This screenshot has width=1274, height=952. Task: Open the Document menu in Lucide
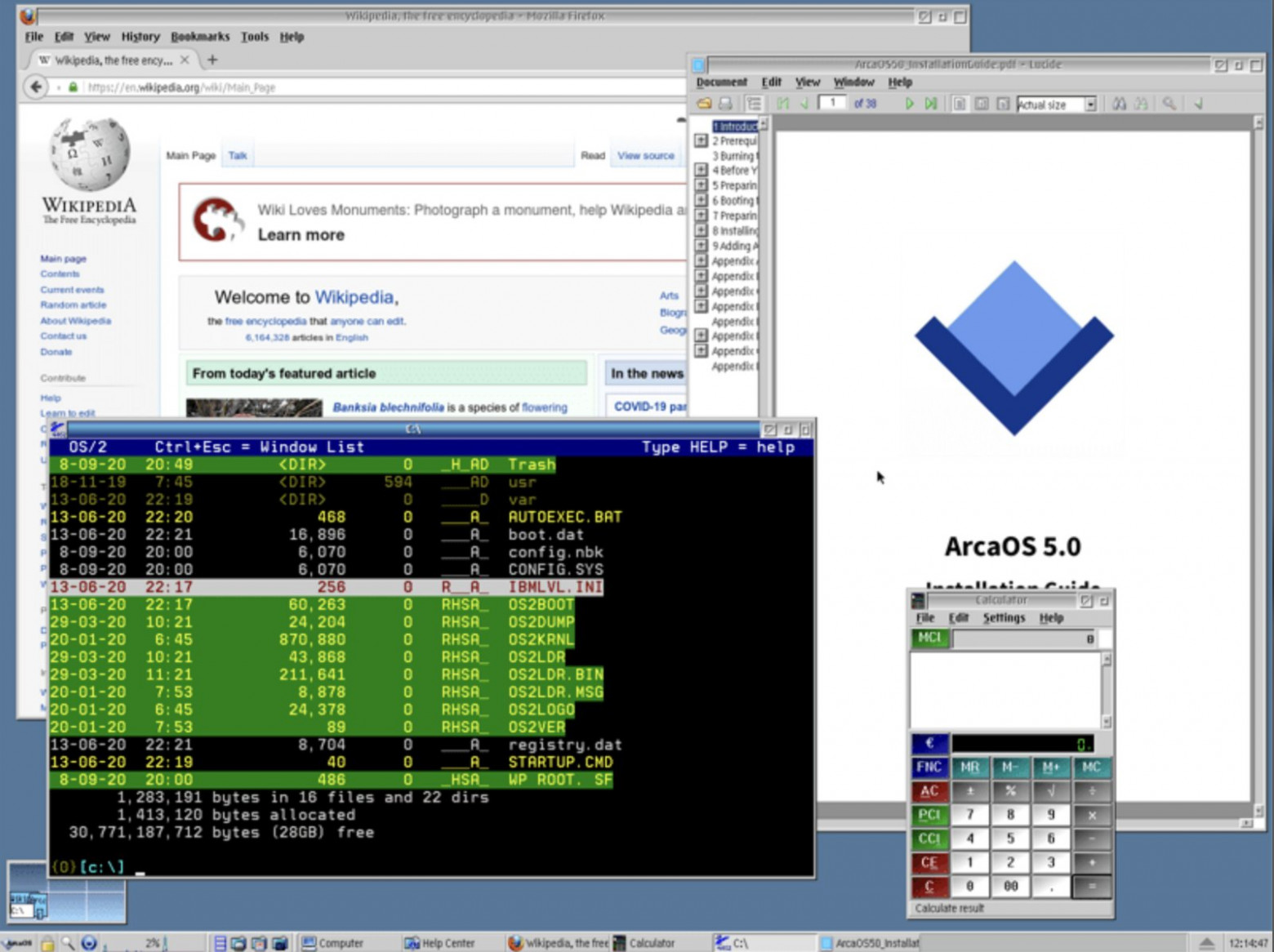tap(721, 82)
